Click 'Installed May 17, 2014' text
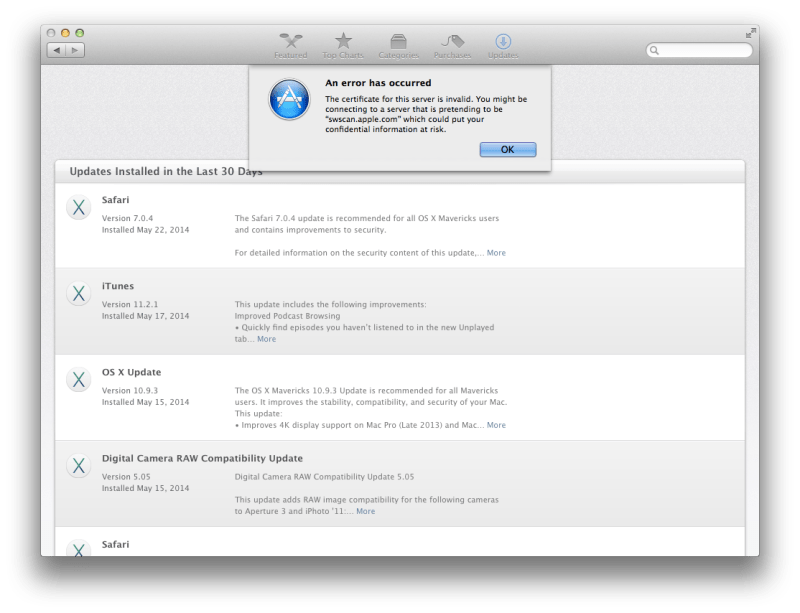Image resolution: width=800 pixels, height=613 pixels. tap(145, 316)
